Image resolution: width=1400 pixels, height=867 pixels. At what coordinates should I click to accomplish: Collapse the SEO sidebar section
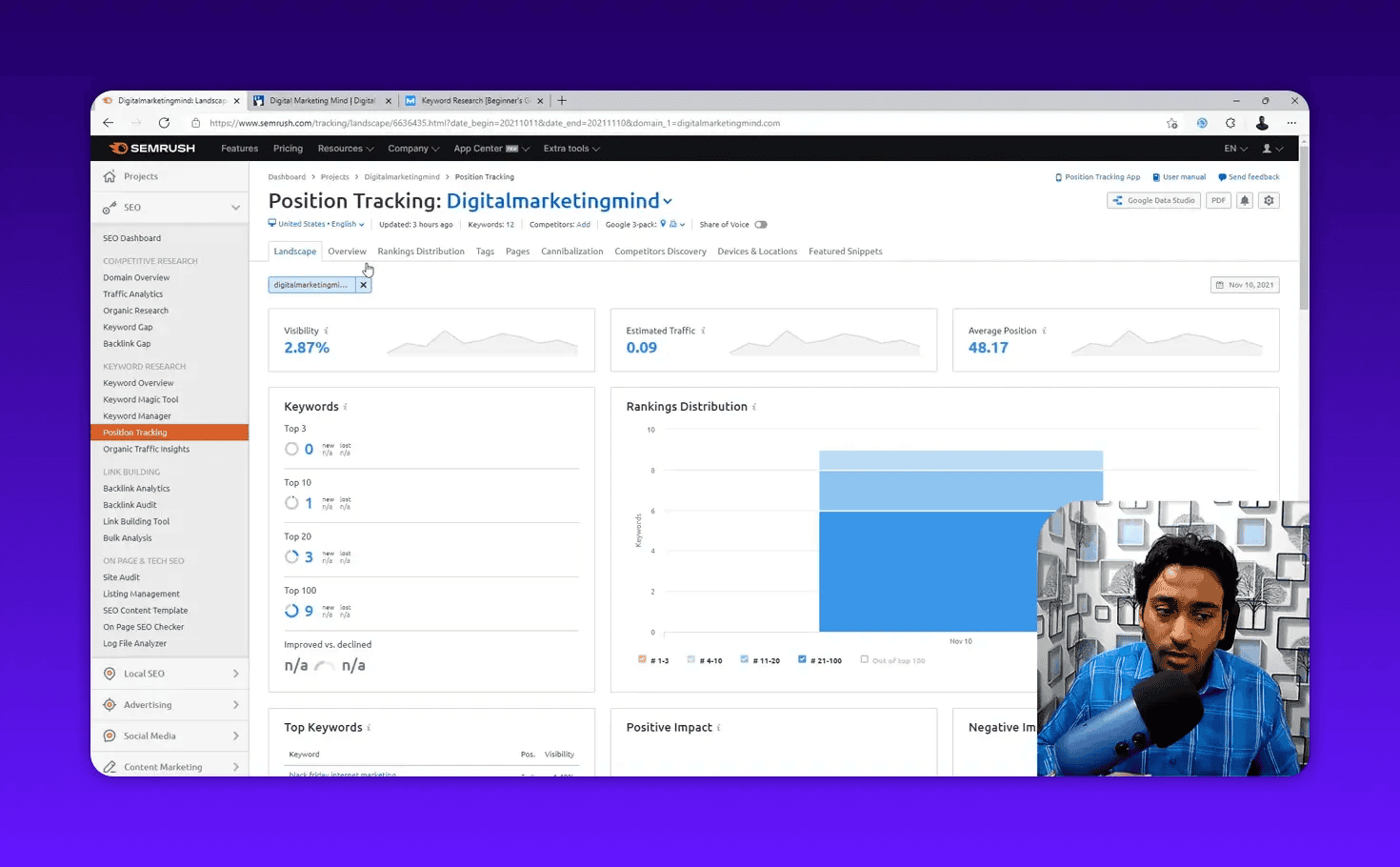click(235, 207)
